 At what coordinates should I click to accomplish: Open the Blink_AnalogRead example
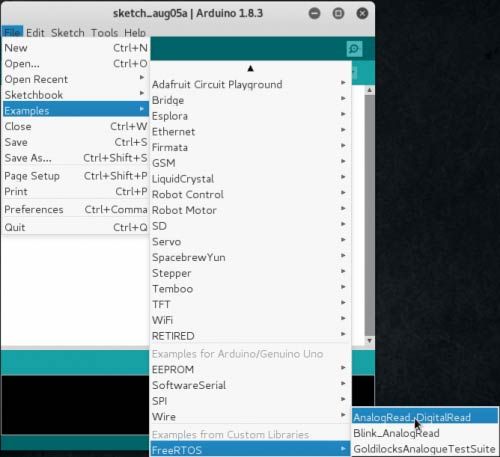pos(425,433)
